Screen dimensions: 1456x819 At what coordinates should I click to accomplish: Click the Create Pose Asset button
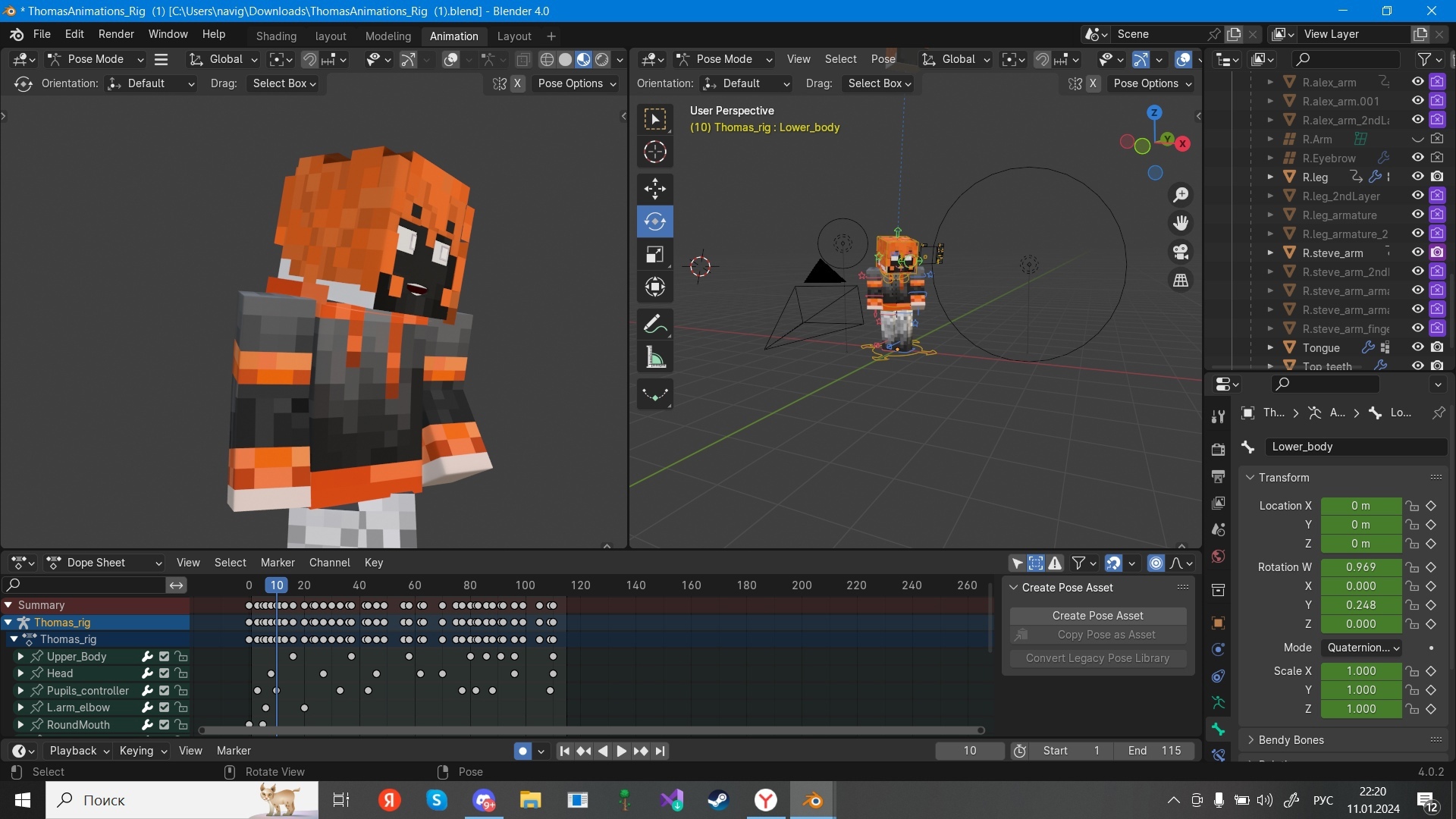[x=1097, y=616]
